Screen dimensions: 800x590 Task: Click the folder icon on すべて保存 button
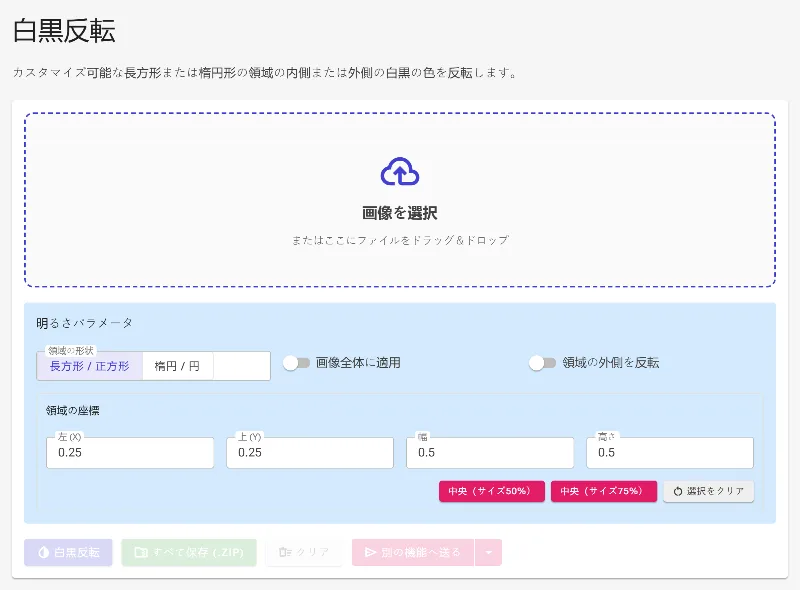(x=140, y=552)
